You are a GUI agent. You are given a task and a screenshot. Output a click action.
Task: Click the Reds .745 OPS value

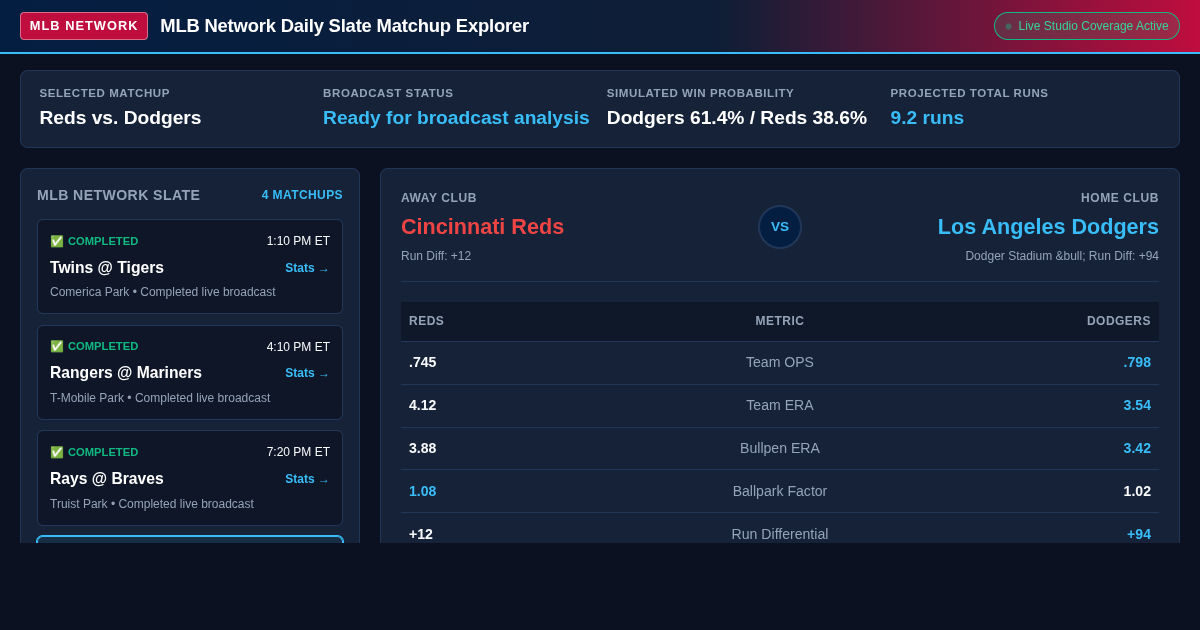(x=423, y=362)
